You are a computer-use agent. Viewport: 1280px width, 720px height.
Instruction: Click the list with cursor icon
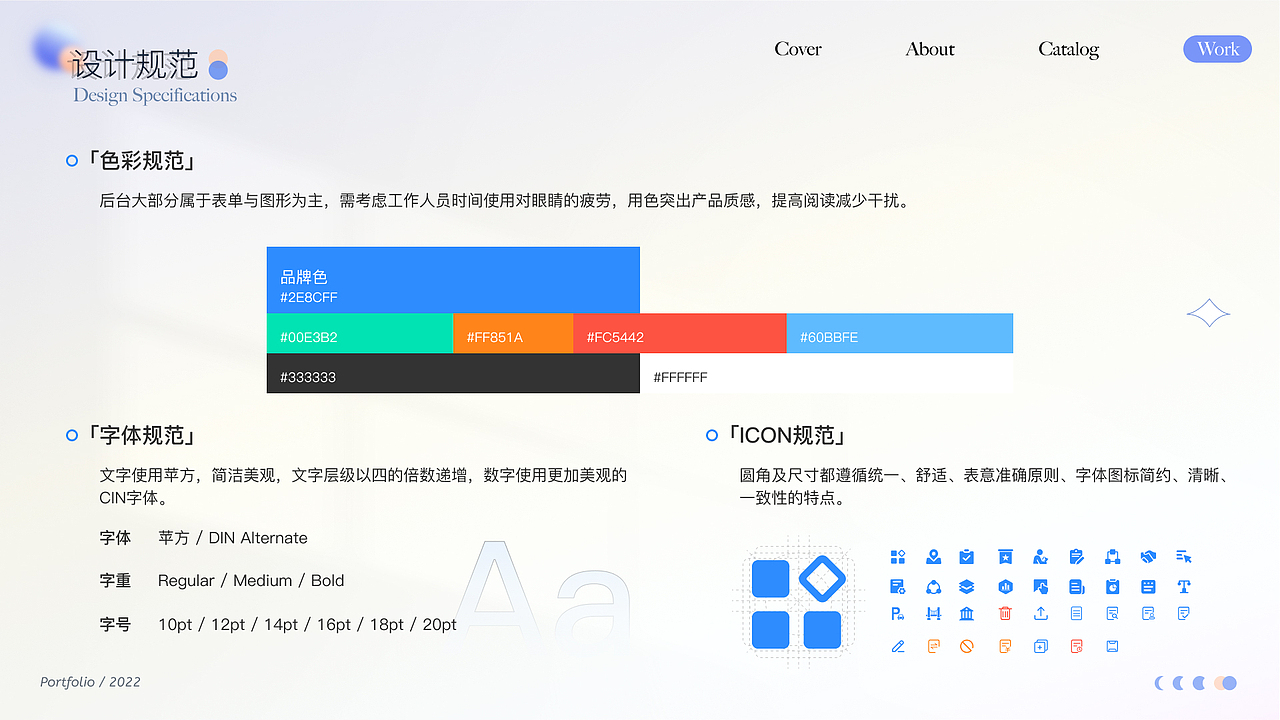click(1184, 557)
